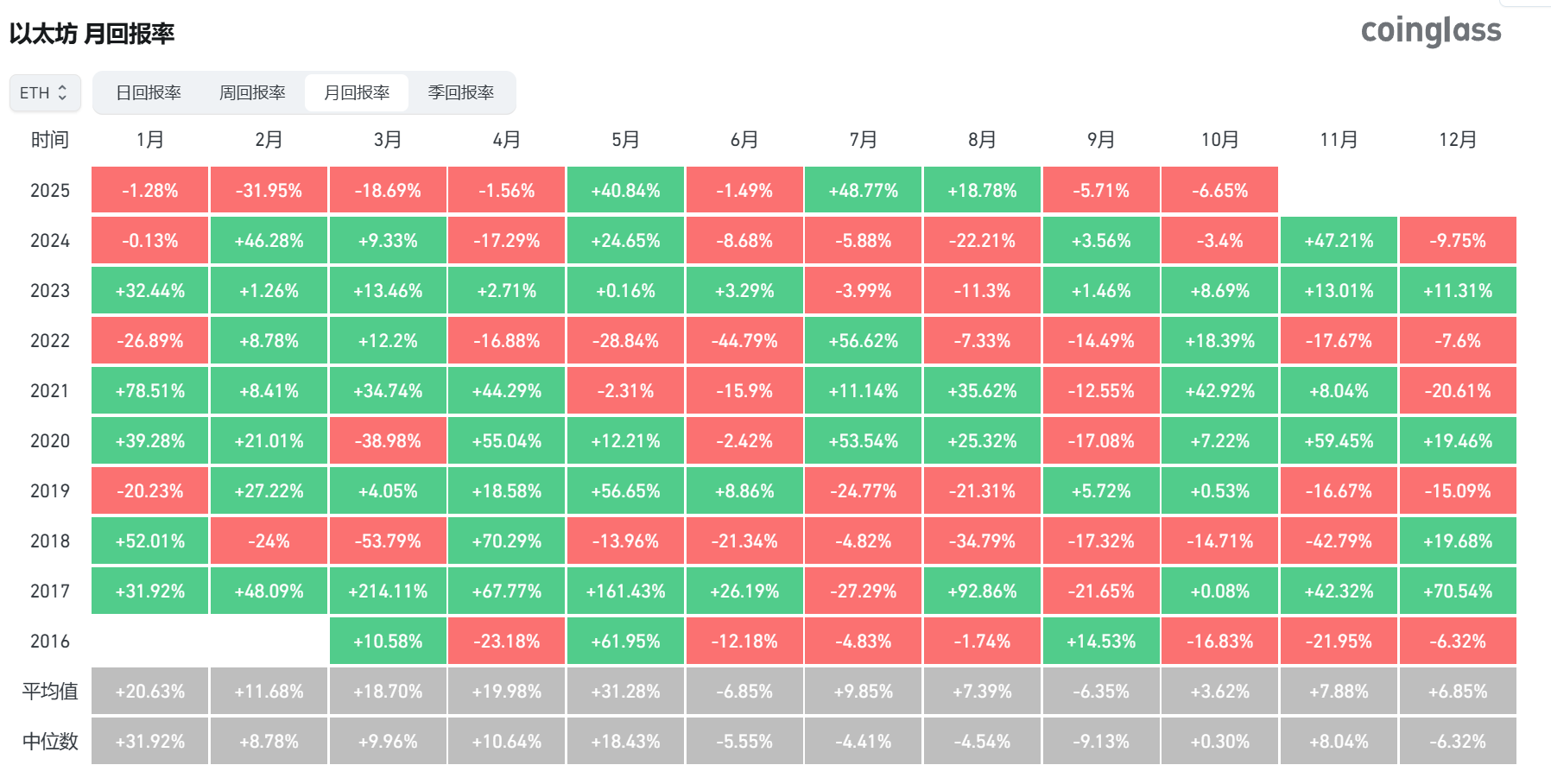The width and height of the screenshot is (1551, 784).
Task: Click the +31.28% average value for May
Action: click(x=625, y=691)
